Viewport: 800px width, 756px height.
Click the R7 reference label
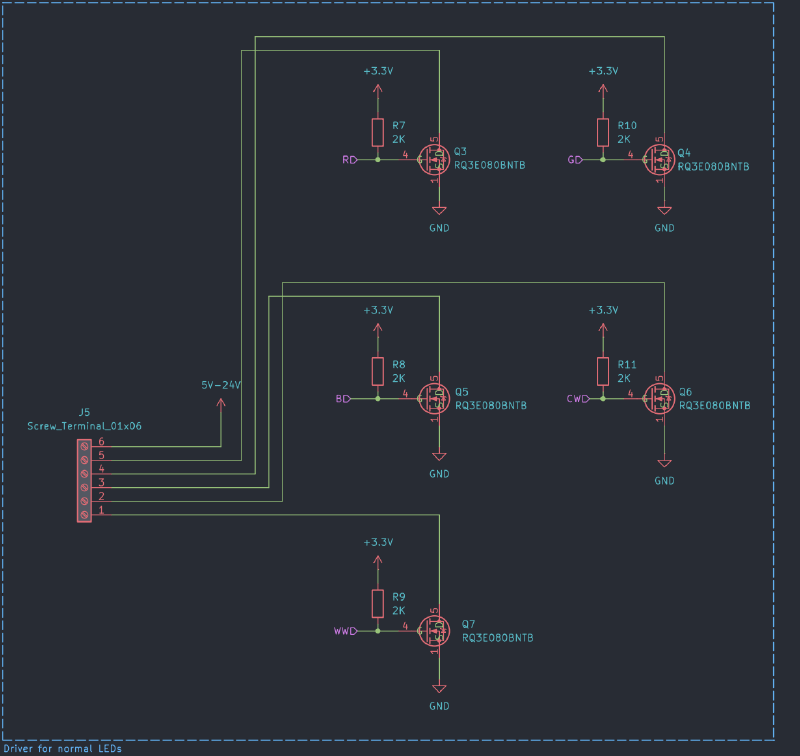pyautogui.click(x=398, y=125)
